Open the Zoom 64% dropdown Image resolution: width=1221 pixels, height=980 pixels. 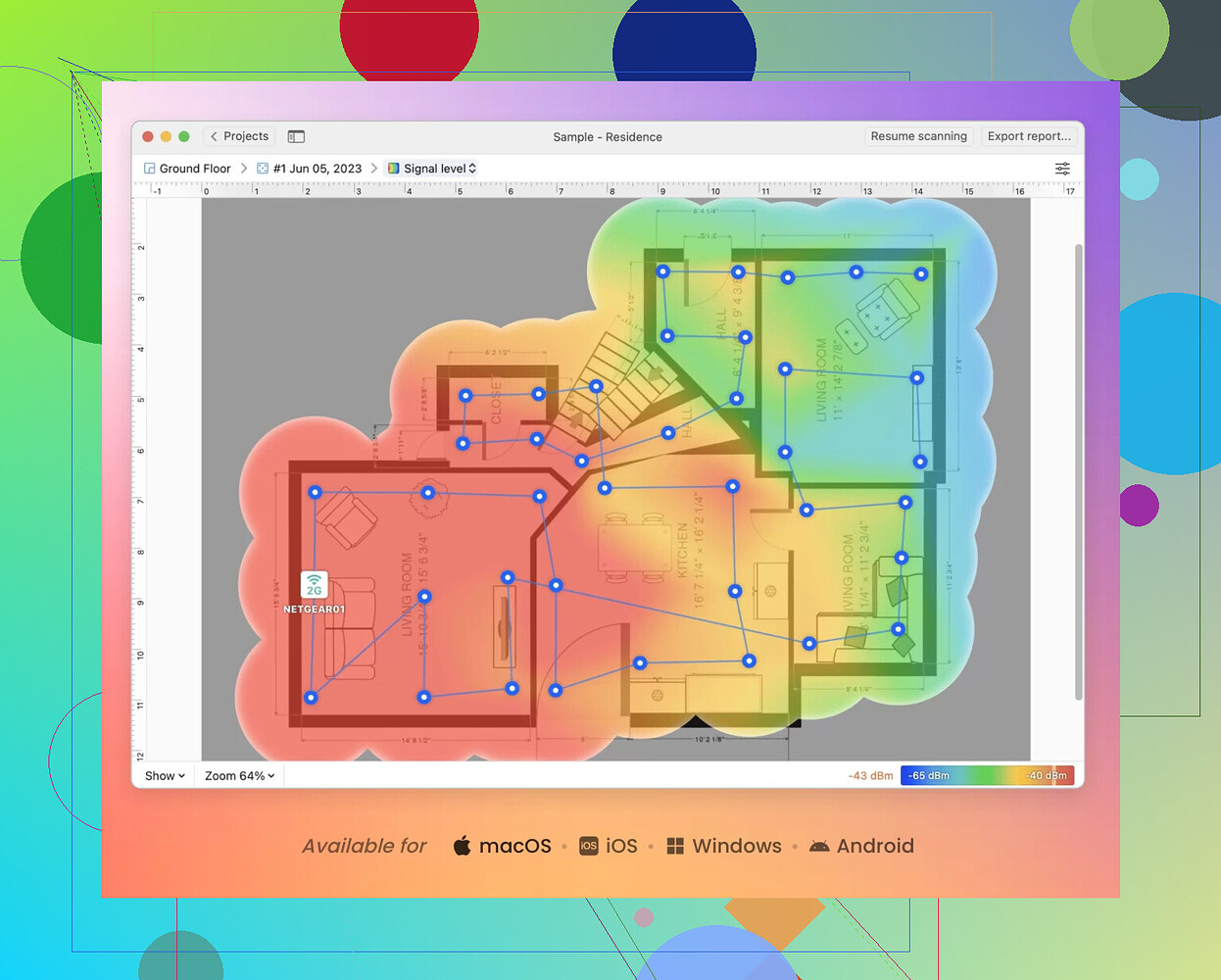tap(238, 775)
